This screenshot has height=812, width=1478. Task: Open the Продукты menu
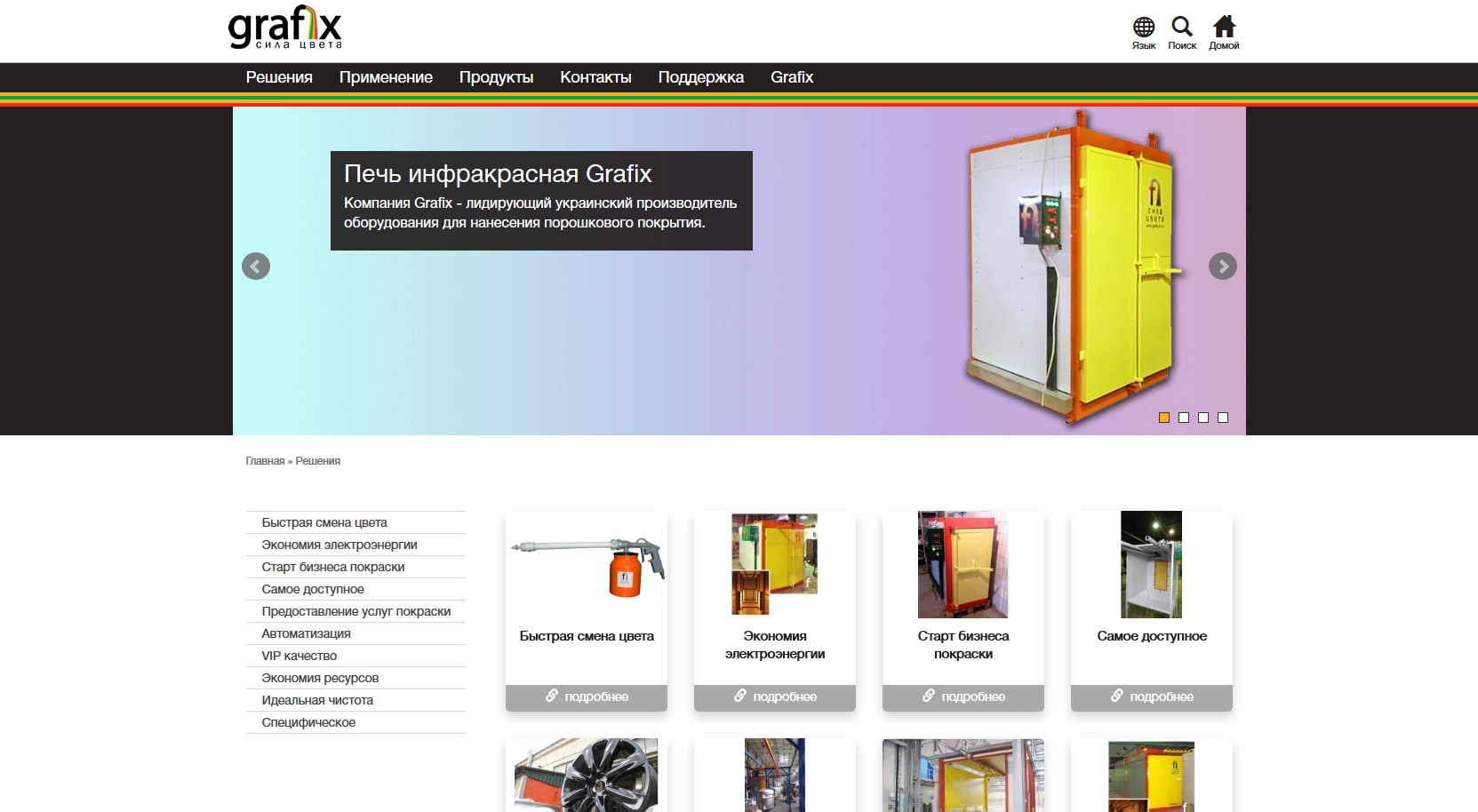click(496, 77)
